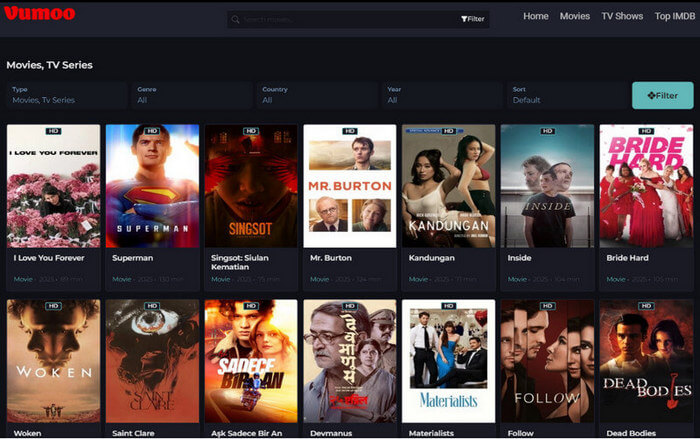Click the HD badge on Dead Bodies poster
700x439 pixels.
coord(646,306)
